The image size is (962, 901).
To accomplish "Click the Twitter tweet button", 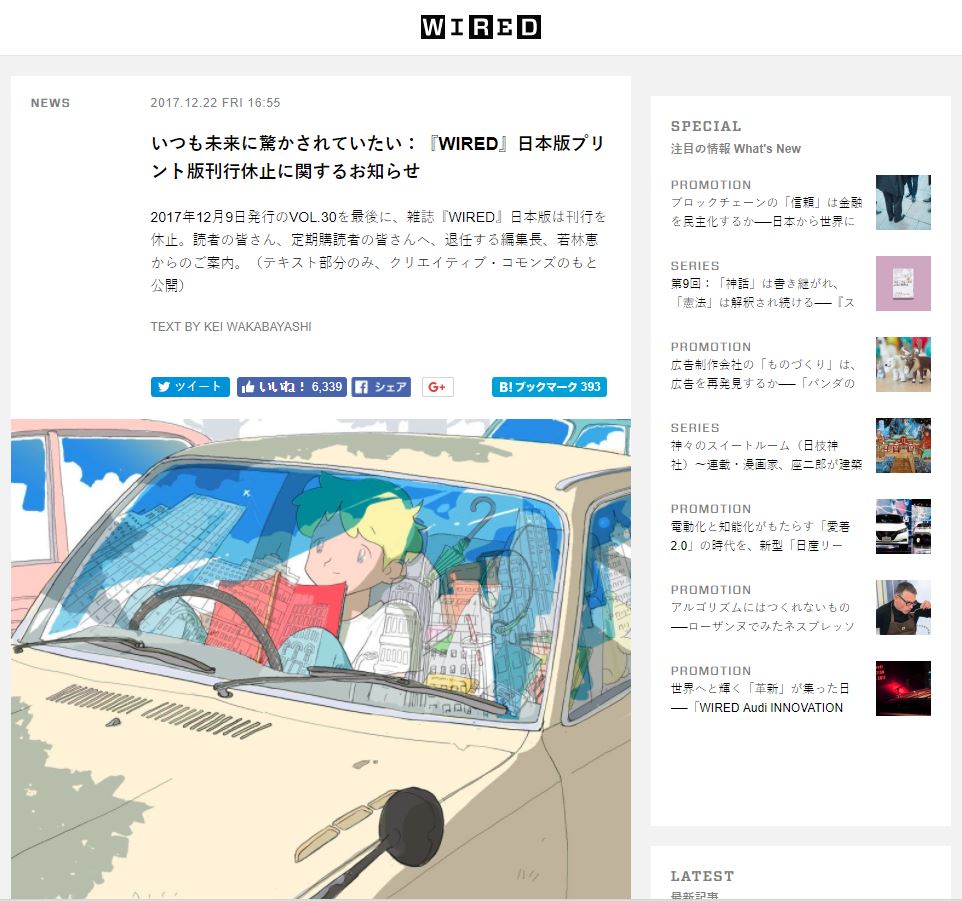I will pyautogui.click(x=190, y=387).
